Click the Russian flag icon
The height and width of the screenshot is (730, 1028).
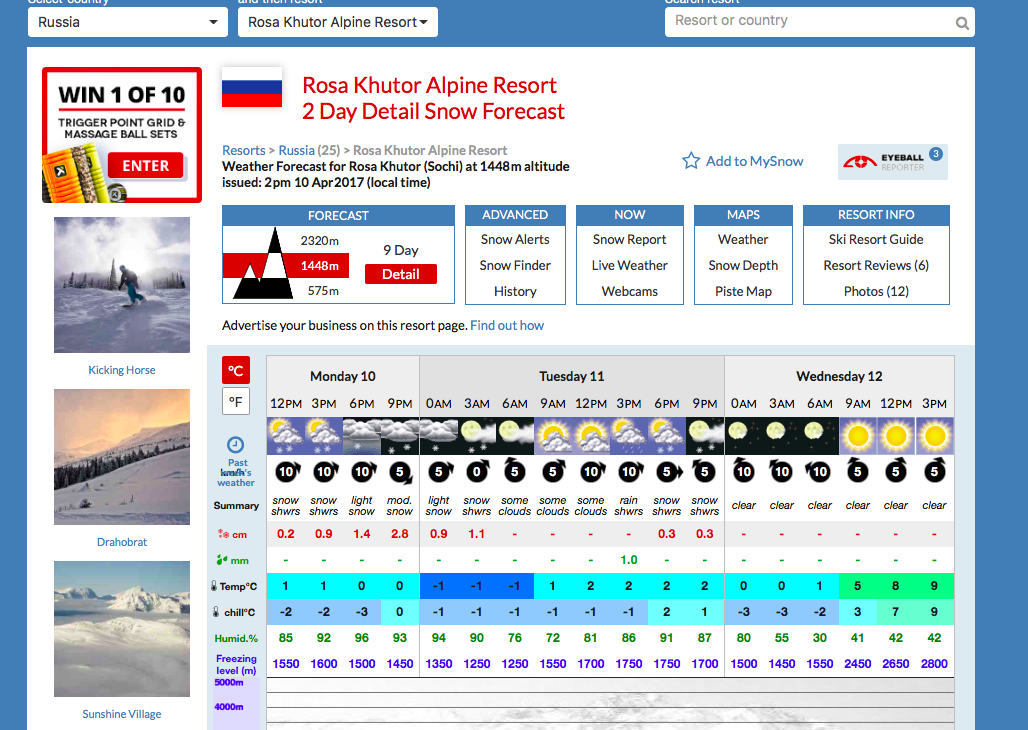(x=252, y=87)
